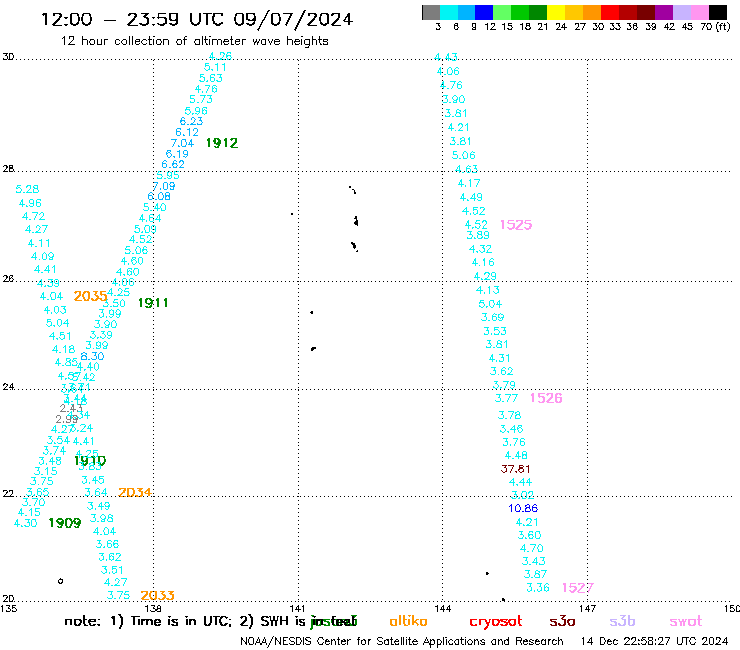
Task: Click the altimeter wave heights subtitle
Action: [x=194, y=41]
